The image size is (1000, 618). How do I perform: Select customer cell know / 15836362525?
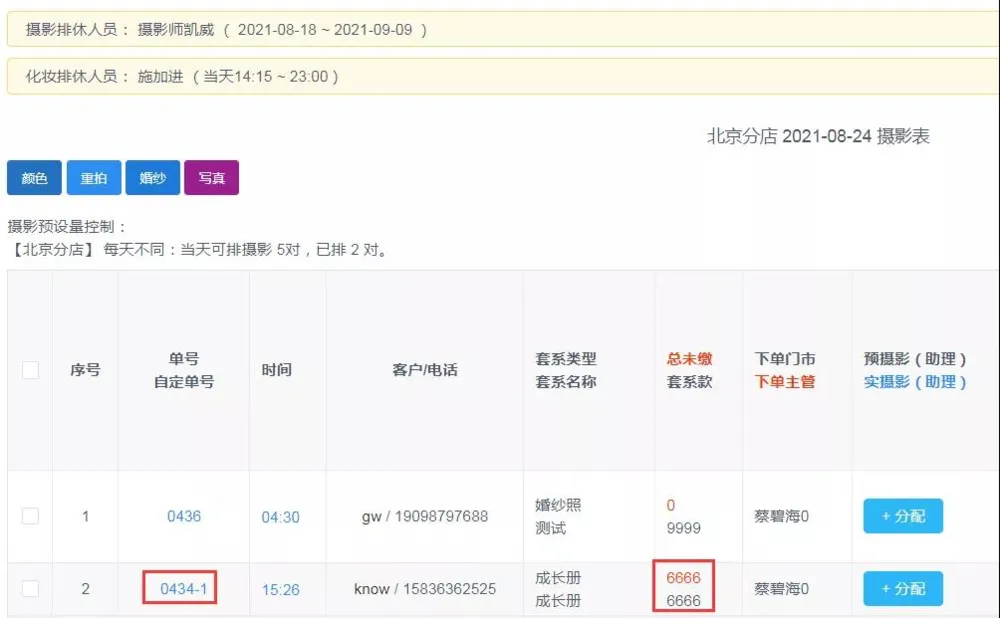[425, 589]
